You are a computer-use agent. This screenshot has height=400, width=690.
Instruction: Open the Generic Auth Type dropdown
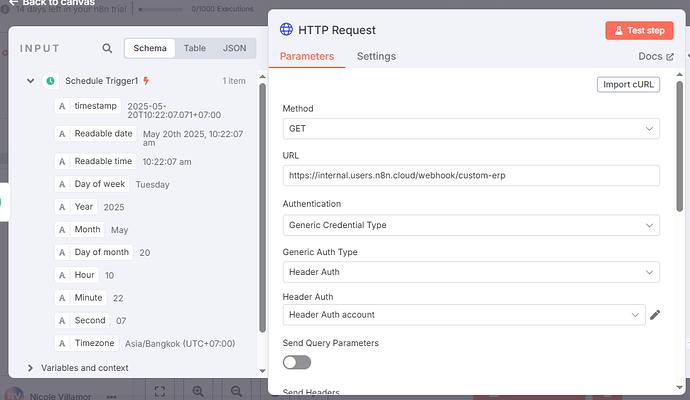coord(471,272)
